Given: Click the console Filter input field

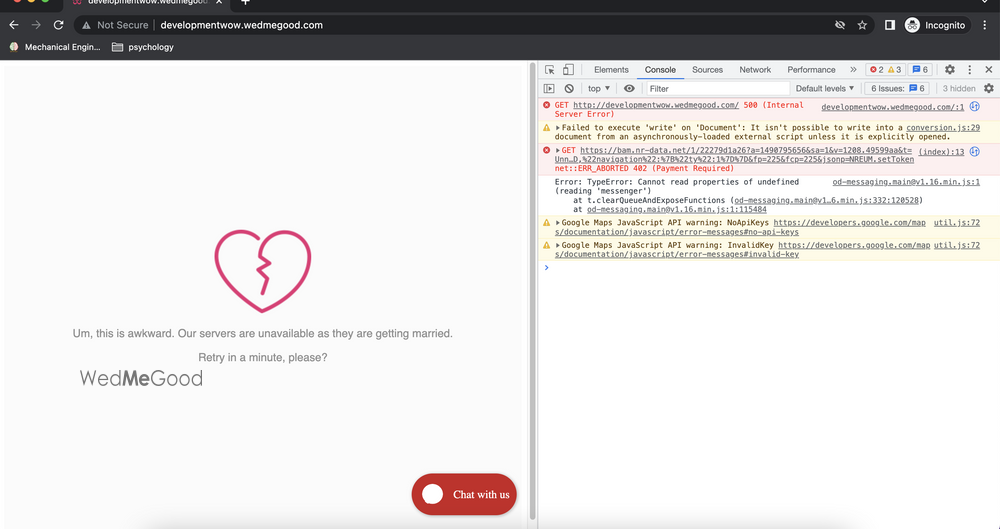Looking at the screenshot, I should (x=718, y=89).
